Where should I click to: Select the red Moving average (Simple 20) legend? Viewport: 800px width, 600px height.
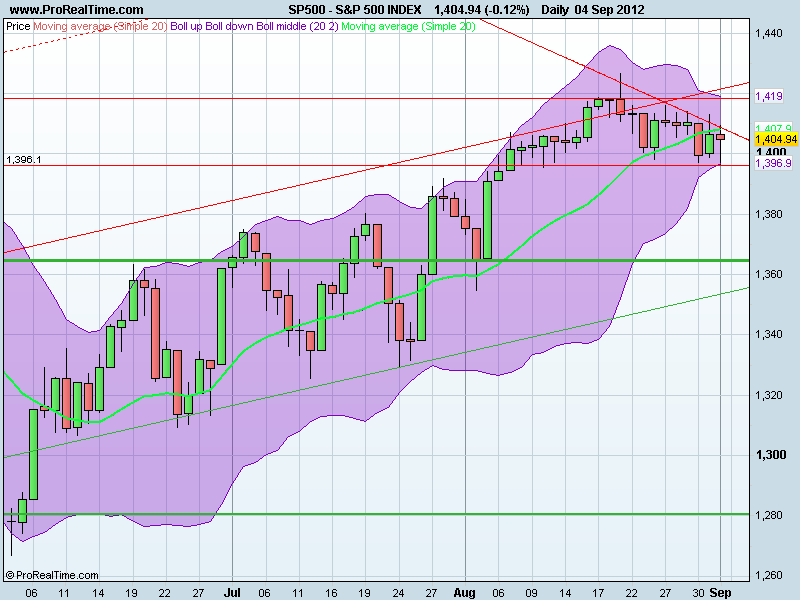[100, 26]
